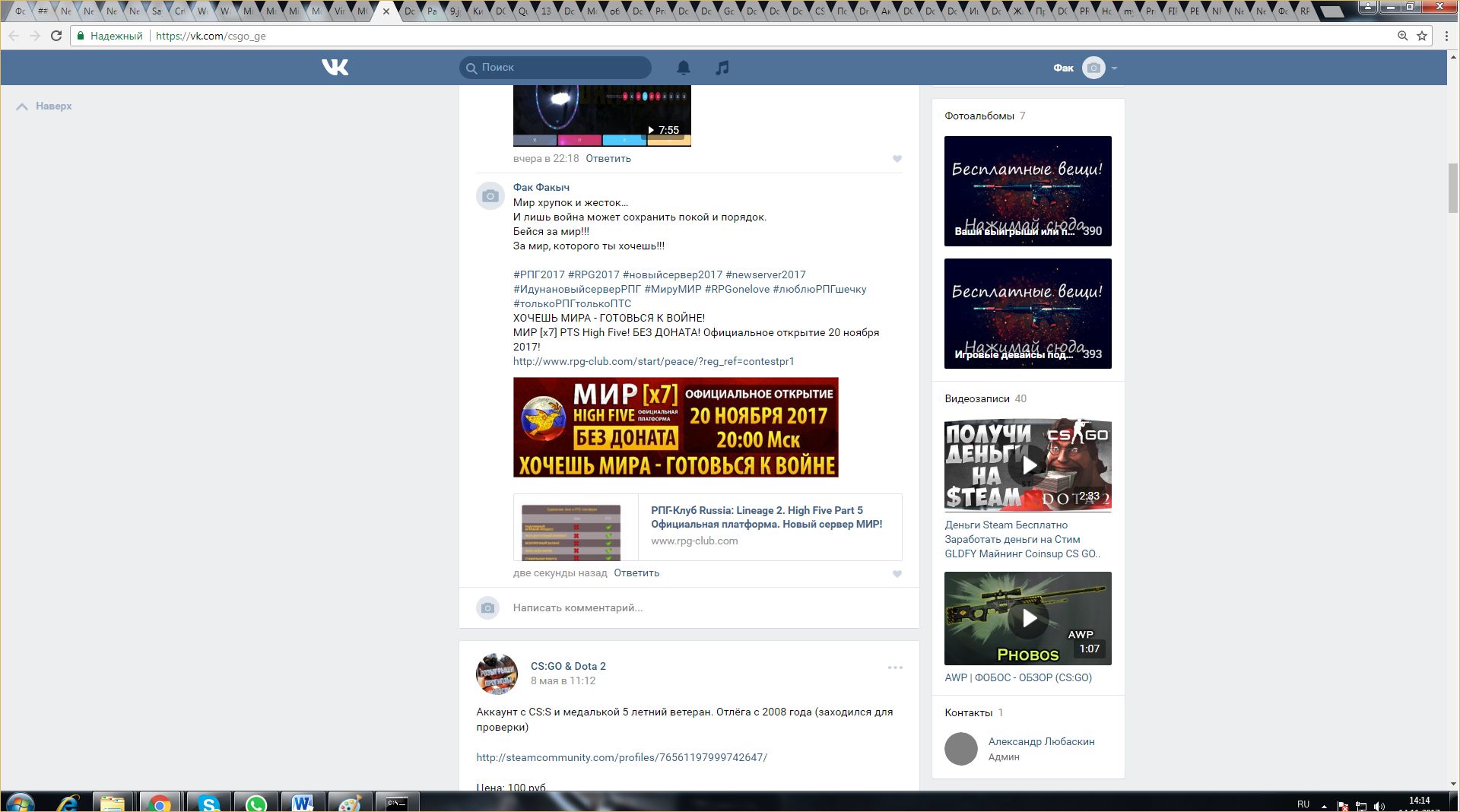This screenshot has width=1460, height=812.
Task: Show hidden system tray icons arrow
Action: tap(1324, 805)
